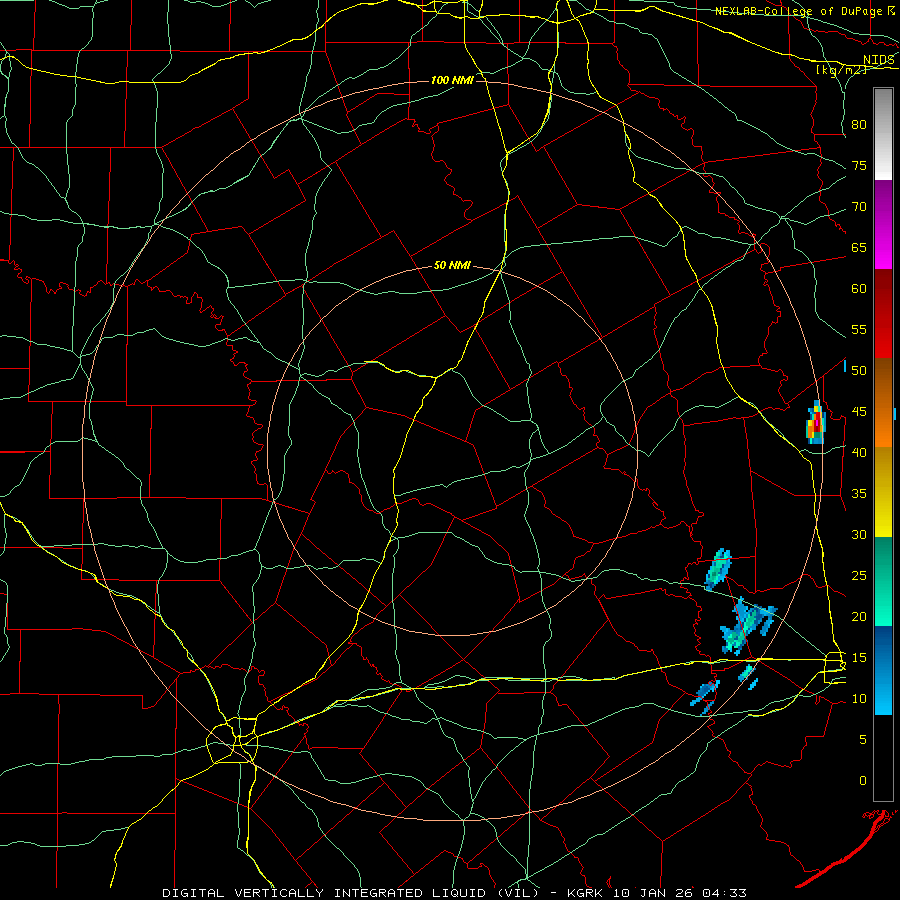Screen dimensions: 900x900
Task: Click the "04:33" timestamp in the caption
Action: pos(724,893)
